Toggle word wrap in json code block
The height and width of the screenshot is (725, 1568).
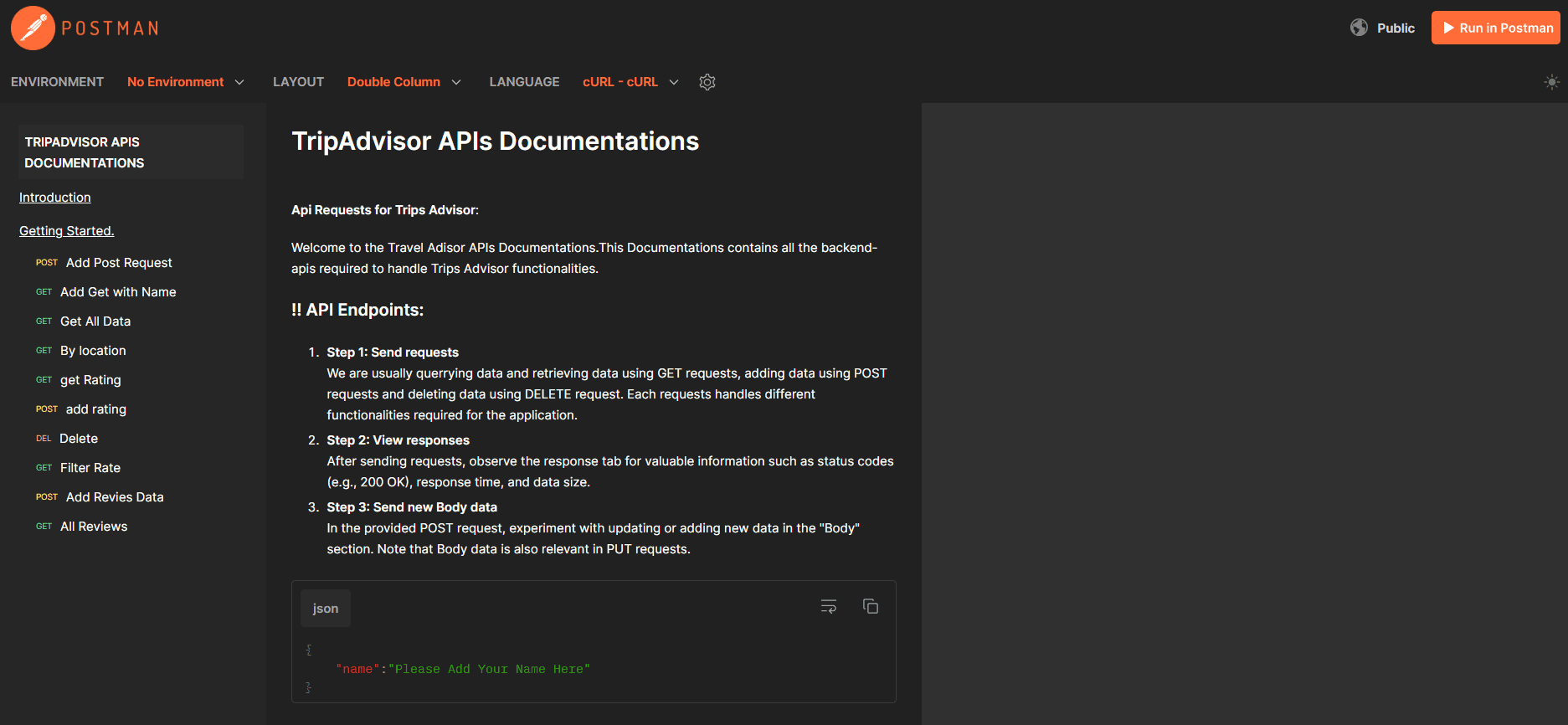[829, 606]
